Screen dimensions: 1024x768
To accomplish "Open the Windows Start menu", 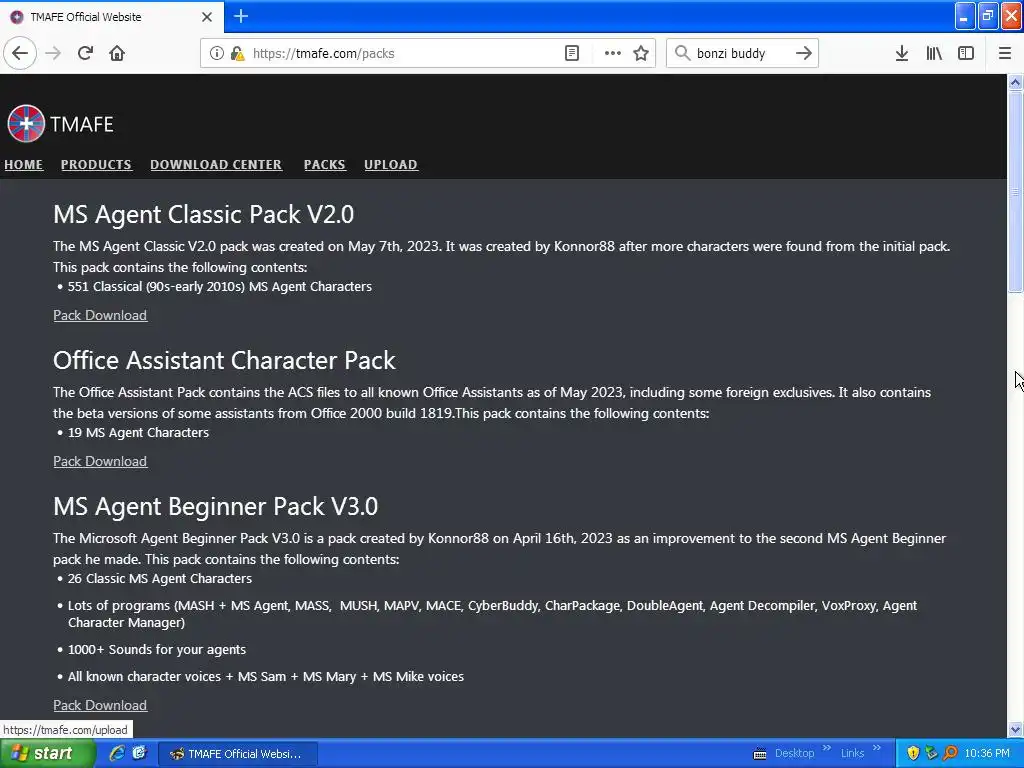I will [47, 753].
